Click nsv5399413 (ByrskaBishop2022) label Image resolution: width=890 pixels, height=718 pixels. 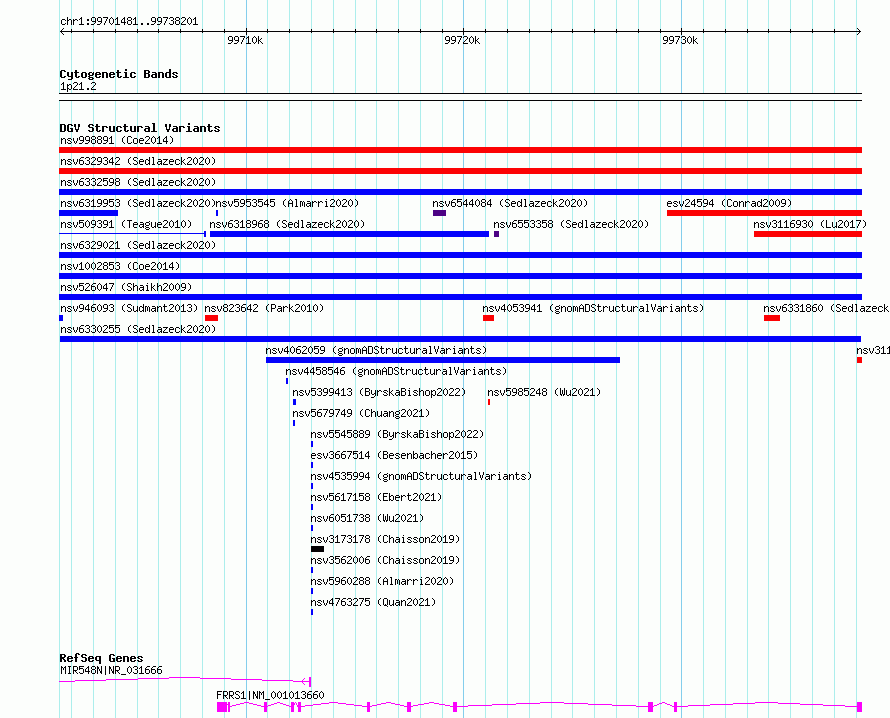(x=379, y=392)
